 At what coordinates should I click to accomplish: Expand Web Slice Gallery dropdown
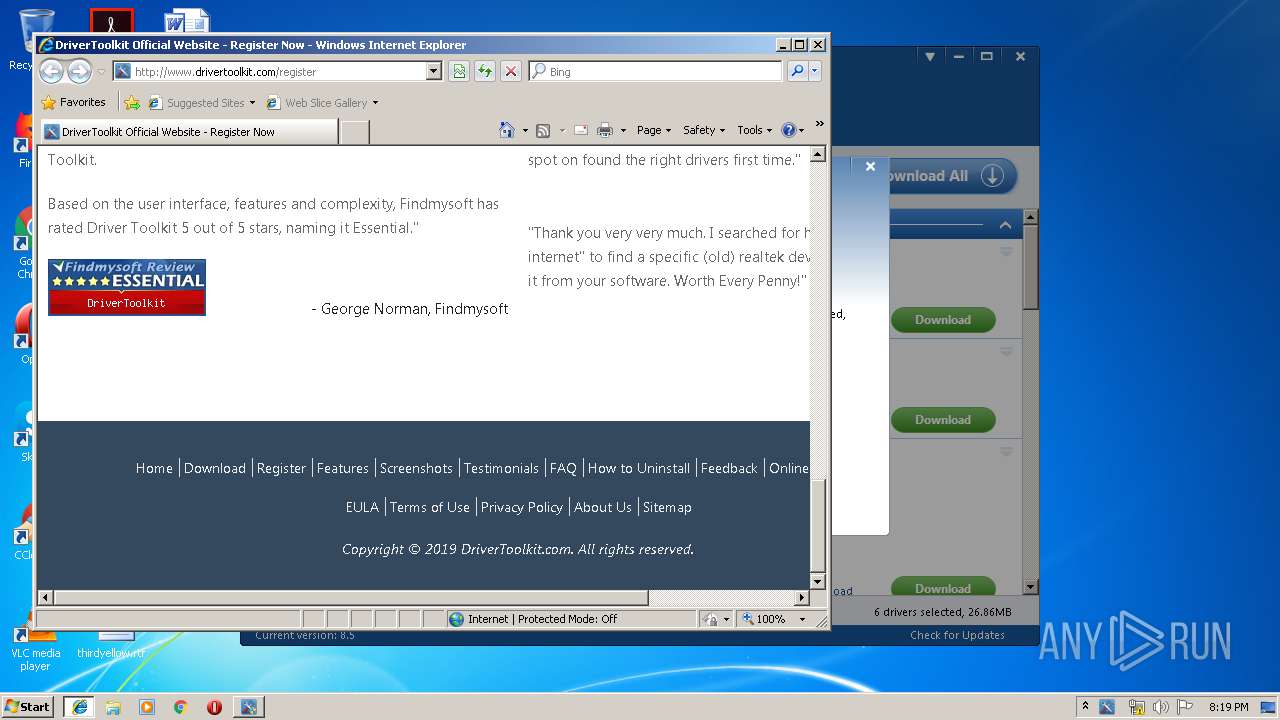(375, 102)
